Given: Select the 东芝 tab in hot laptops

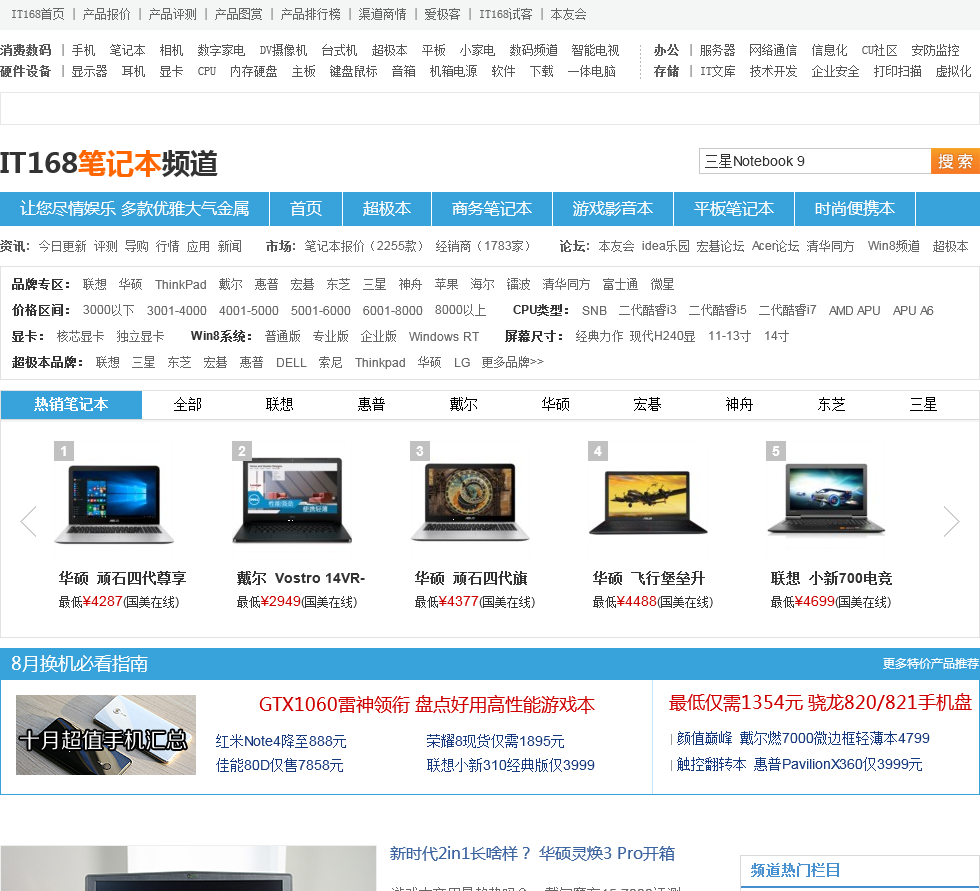Looking at the screenshot, I should tap(831, 405).
